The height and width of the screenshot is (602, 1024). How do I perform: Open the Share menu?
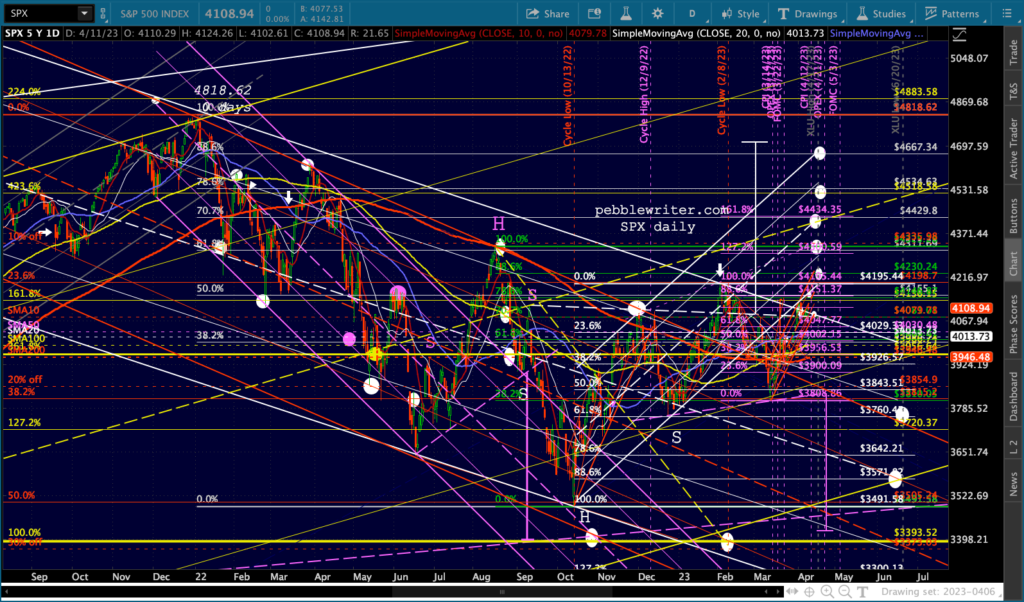pos(547,14)
